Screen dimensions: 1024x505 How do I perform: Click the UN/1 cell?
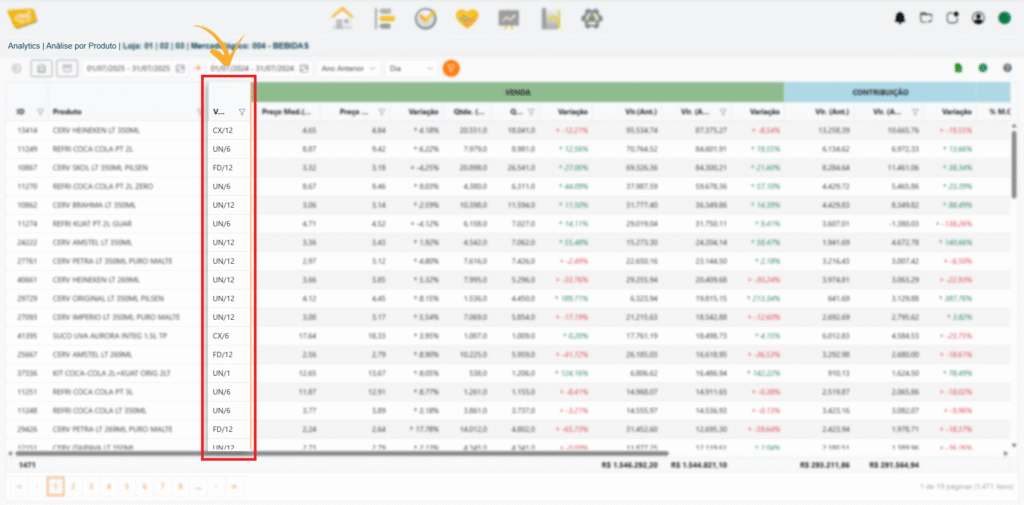coord(229,373)
